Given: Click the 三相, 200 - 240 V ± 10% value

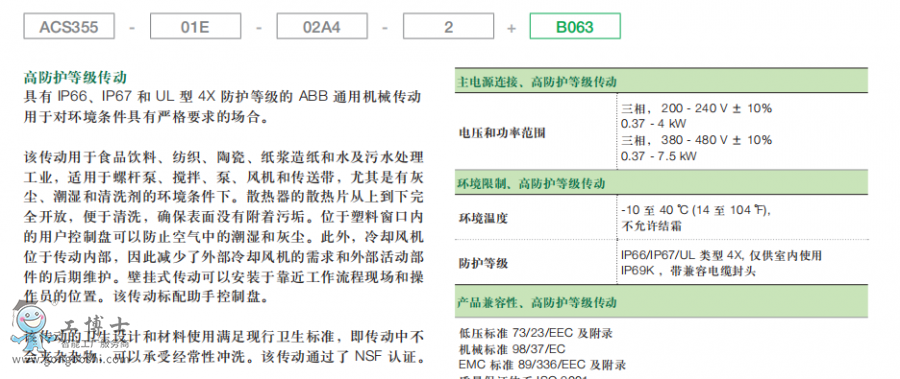Looking at the screenshot, I should coord(696,108).
